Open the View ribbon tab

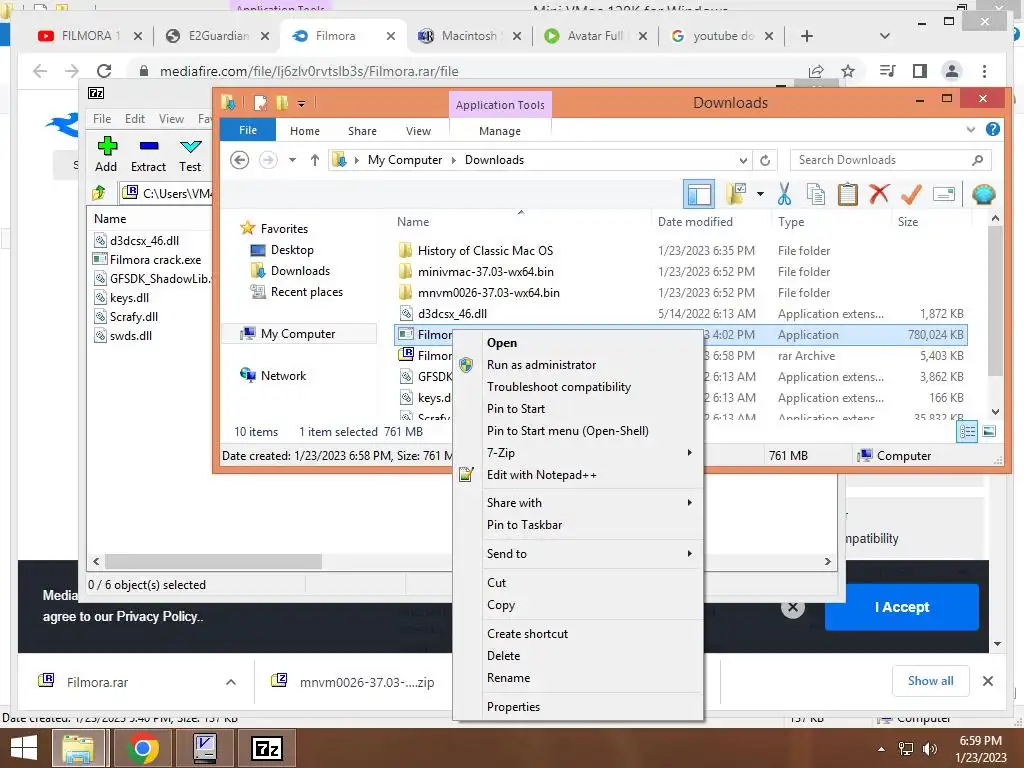coord(418,131)
